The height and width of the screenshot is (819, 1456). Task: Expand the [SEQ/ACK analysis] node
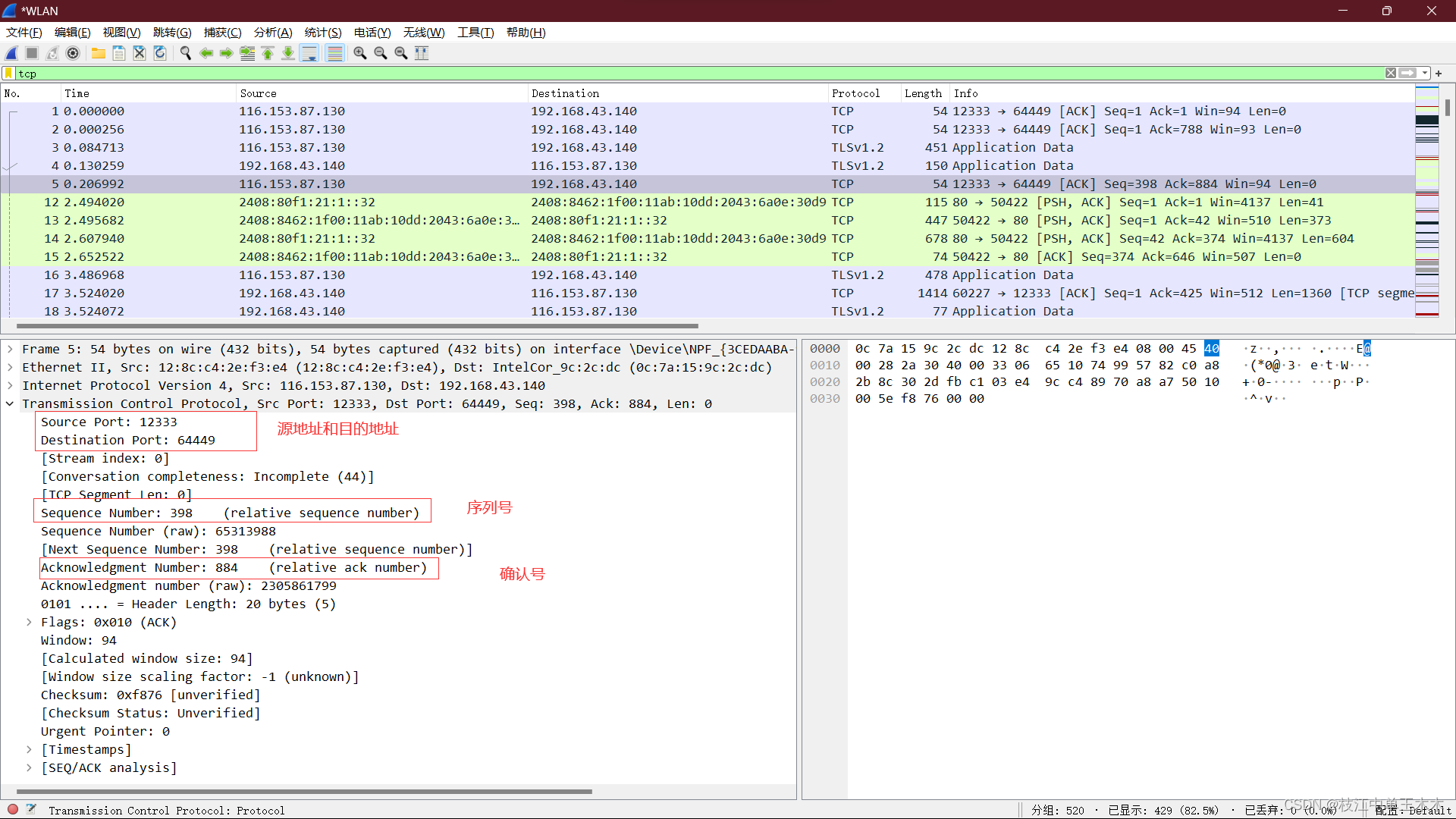[x=29, y=768]
